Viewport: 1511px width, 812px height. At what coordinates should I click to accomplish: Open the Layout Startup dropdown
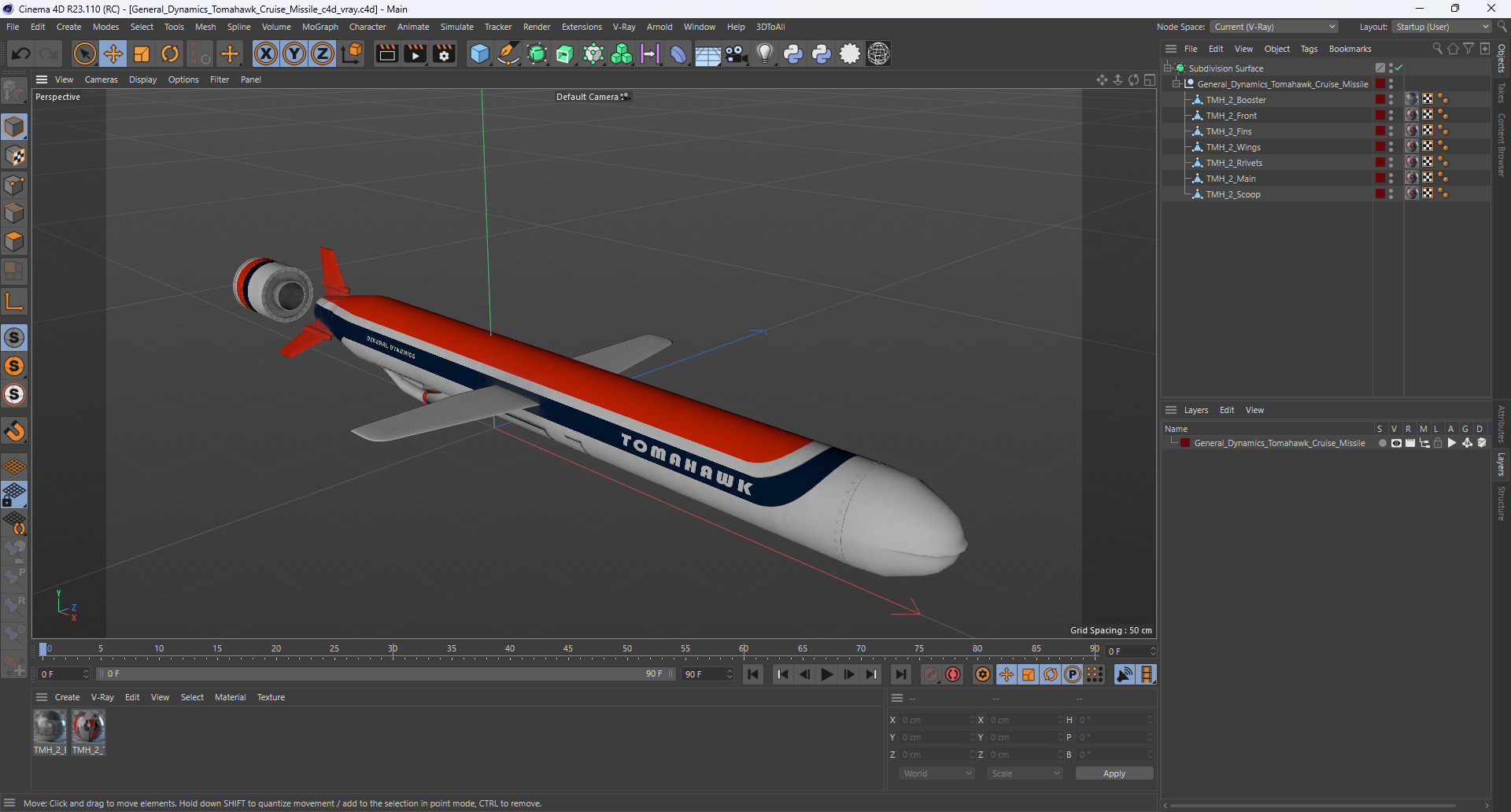[1442, 27]
